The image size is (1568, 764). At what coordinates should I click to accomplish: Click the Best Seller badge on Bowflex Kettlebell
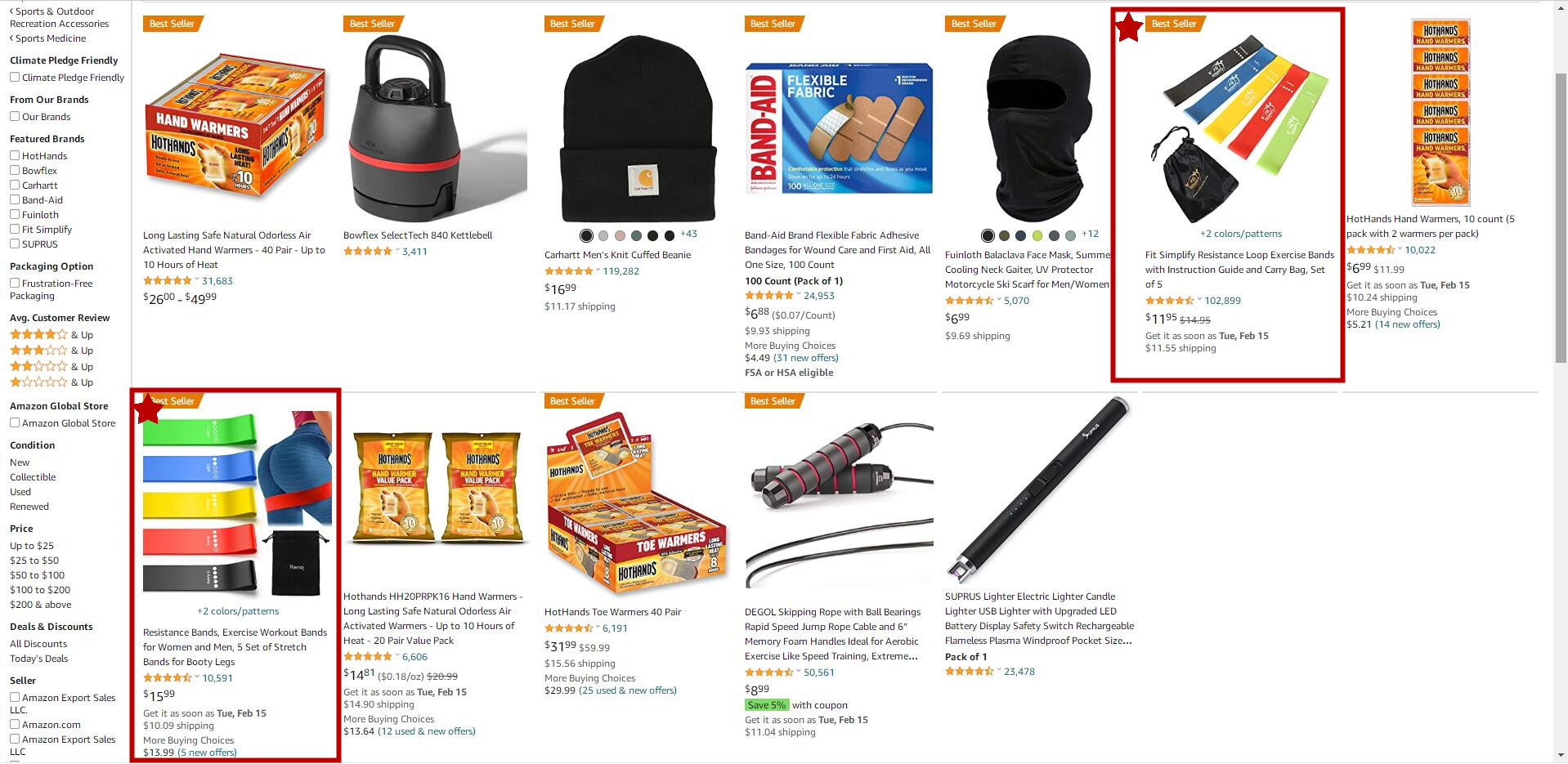click(x=371, y=24)
